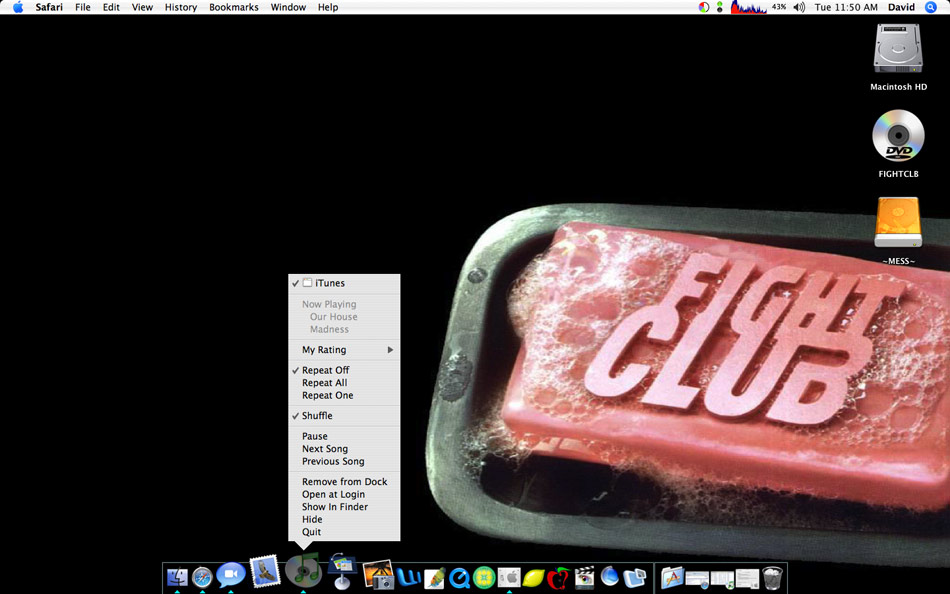Open the blue globe app in Dock
The height and width of the screenshot is (594, 950).
tap(610, 577)
